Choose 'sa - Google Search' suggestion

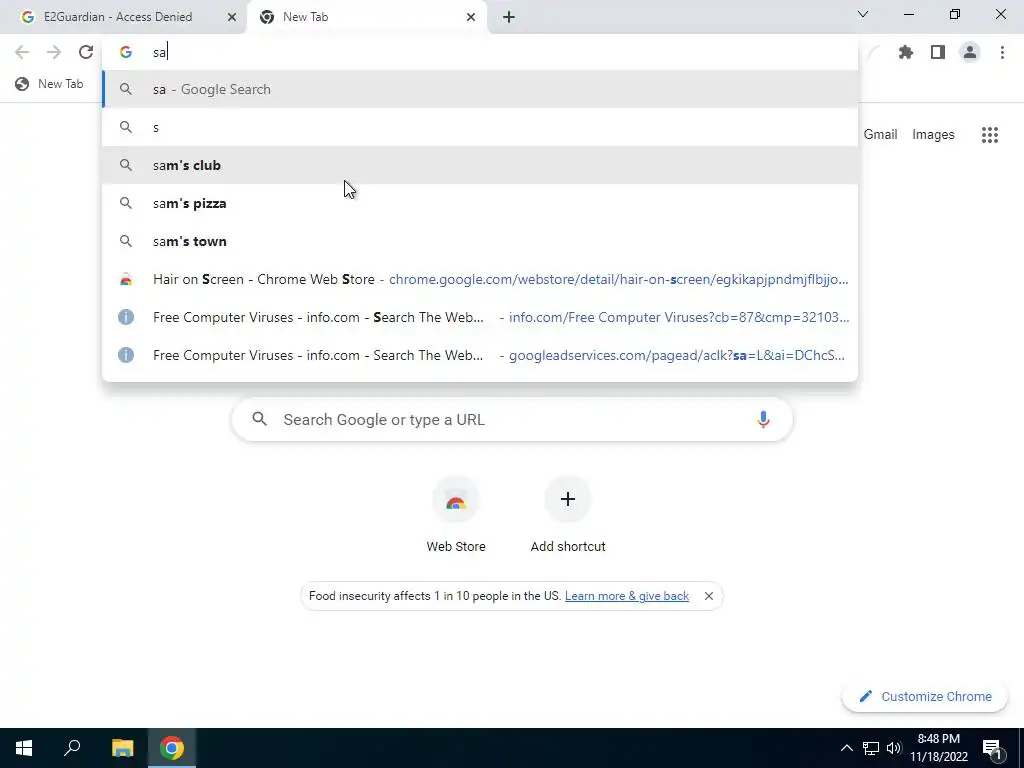(480, 89)
